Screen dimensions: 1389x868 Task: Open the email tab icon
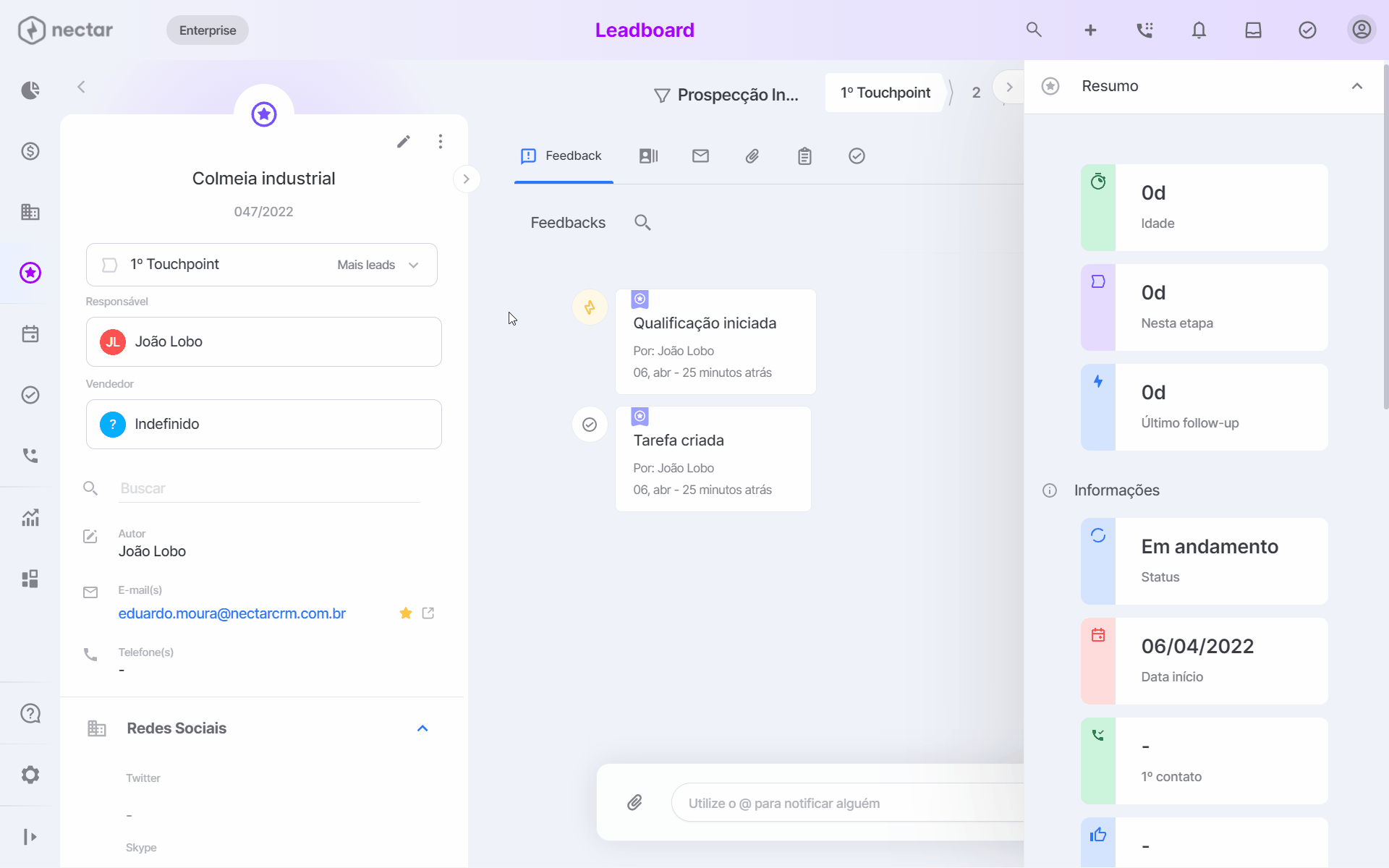700,156
